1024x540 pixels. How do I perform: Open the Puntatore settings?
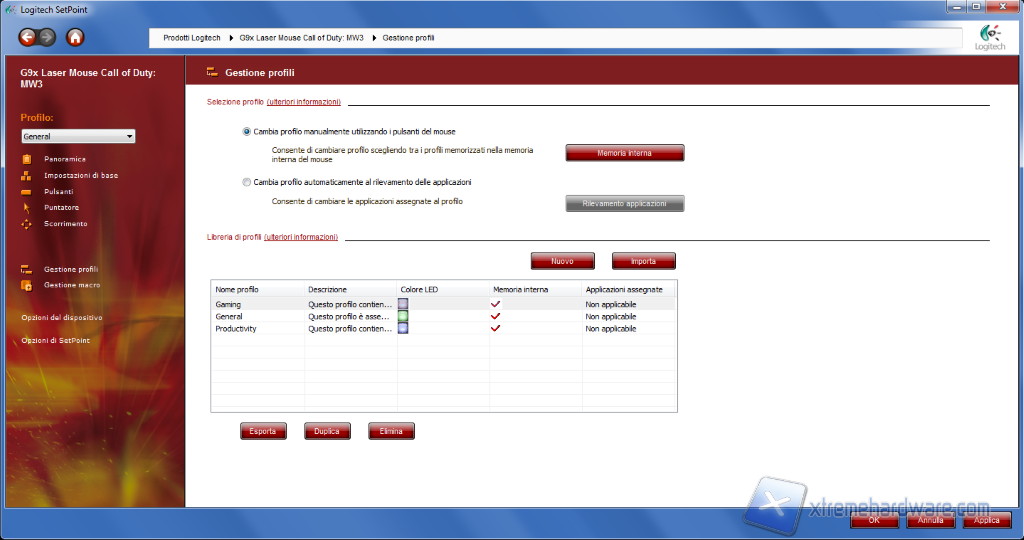61,207
